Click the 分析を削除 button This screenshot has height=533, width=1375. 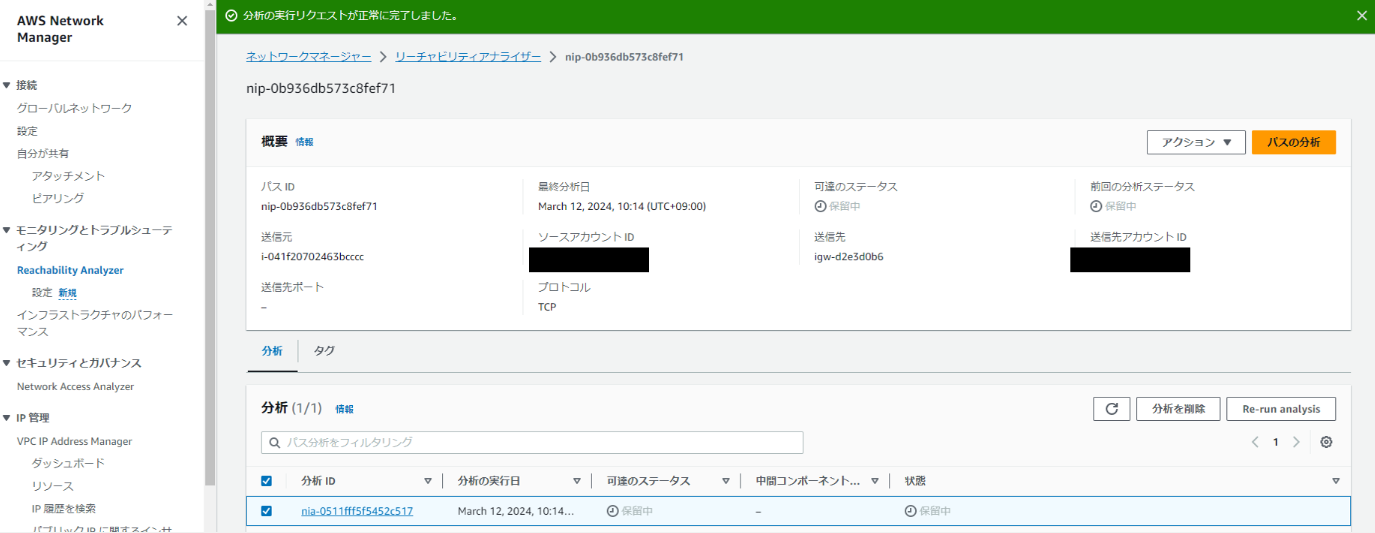[1178, 409]
